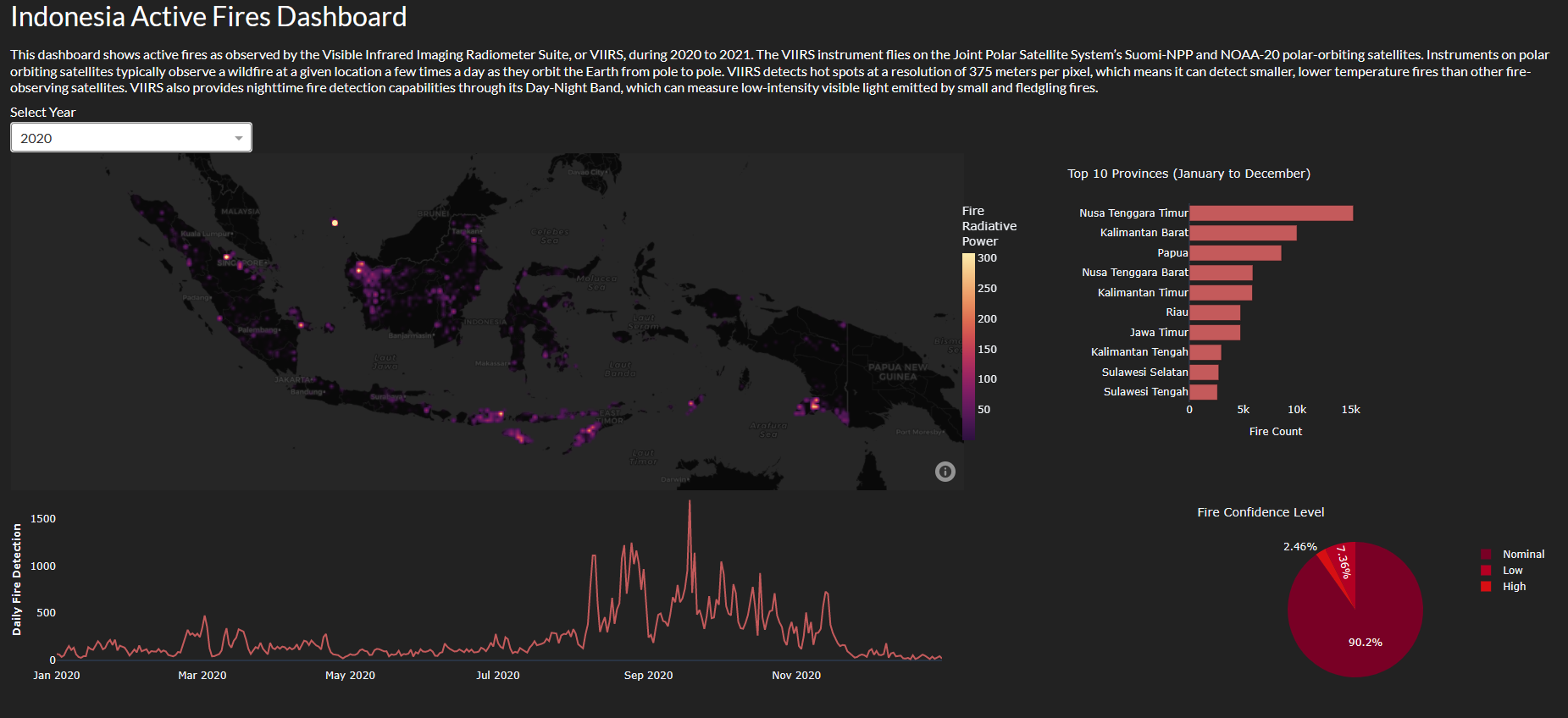Click the Indonesia Active Fires Dashboard heading
Image resolution: width=1568 pixels, height=718 pixels.
[208, 16]
